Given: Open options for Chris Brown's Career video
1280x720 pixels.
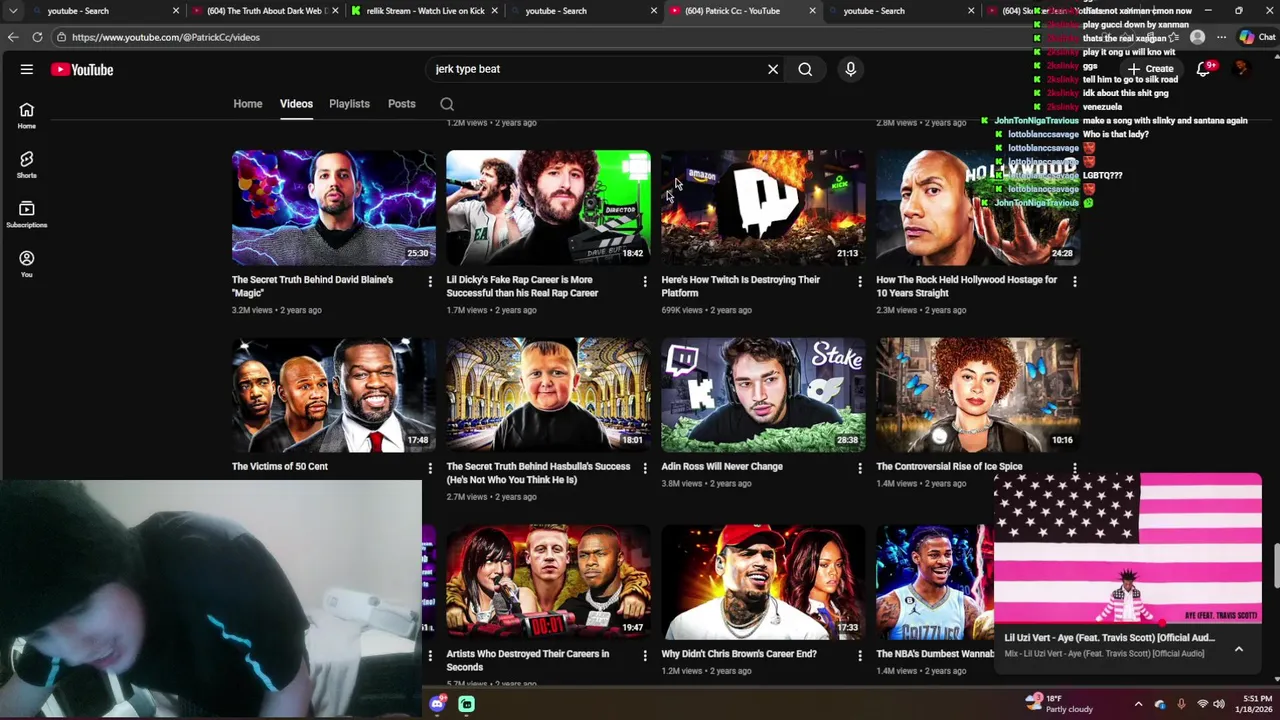Looking at the screenshot, I should (860, 655).
